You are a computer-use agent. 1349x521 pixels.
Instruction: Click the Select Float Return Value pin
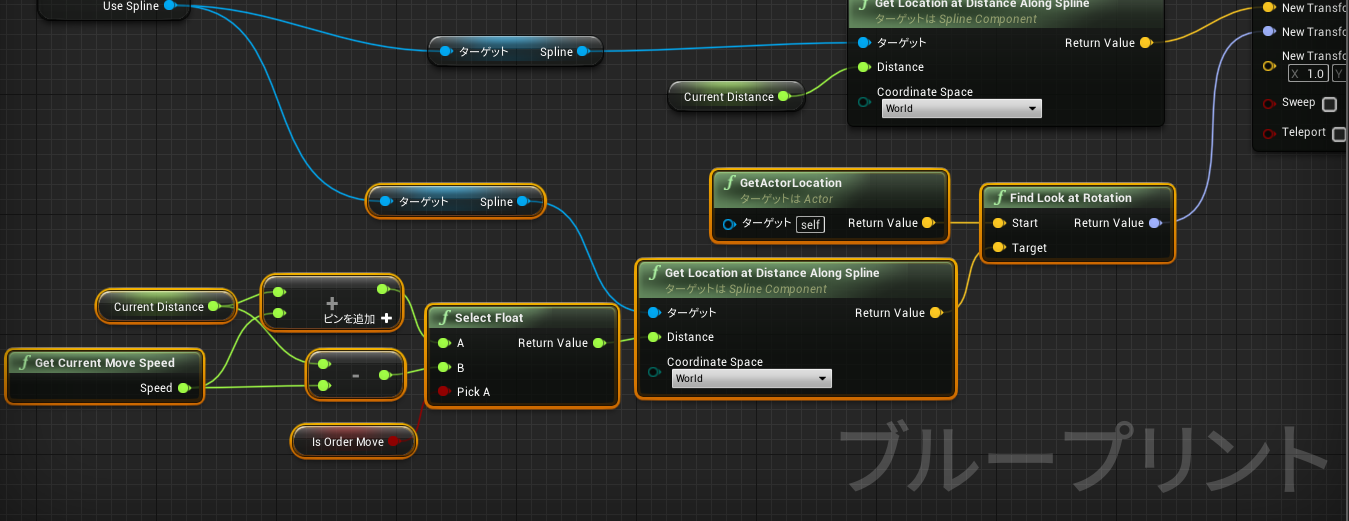point(598,343)
